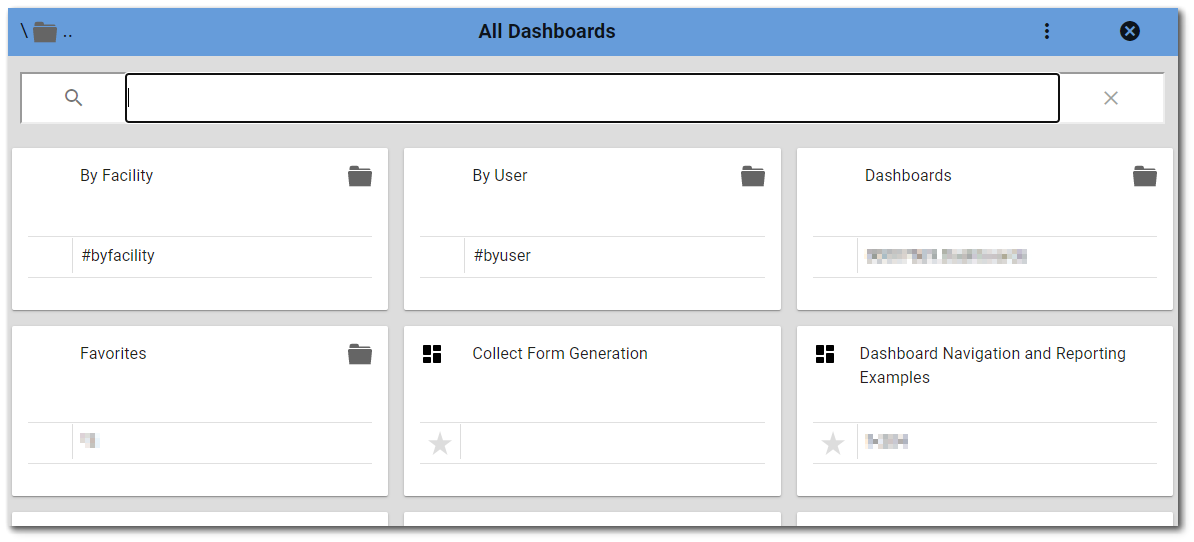Select the Dashboards card title

908,176
